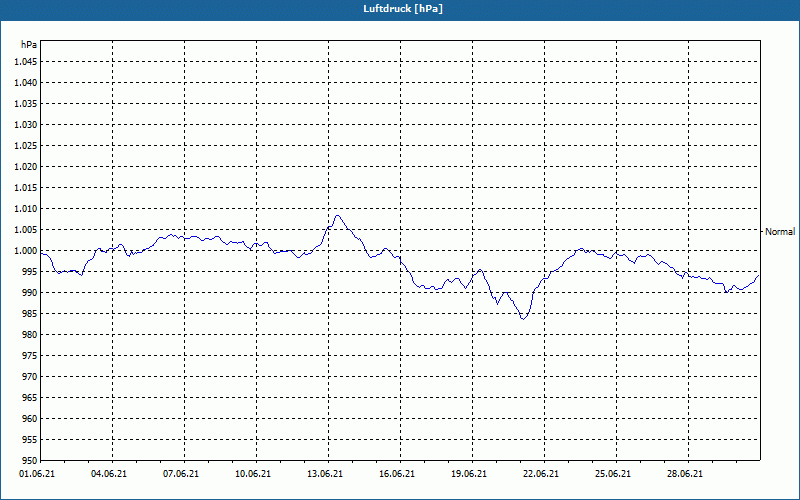The width and height of the screenshot is (800, 500).
Task: Pick the 13.06.21 date label
Action: click(324, 474)
